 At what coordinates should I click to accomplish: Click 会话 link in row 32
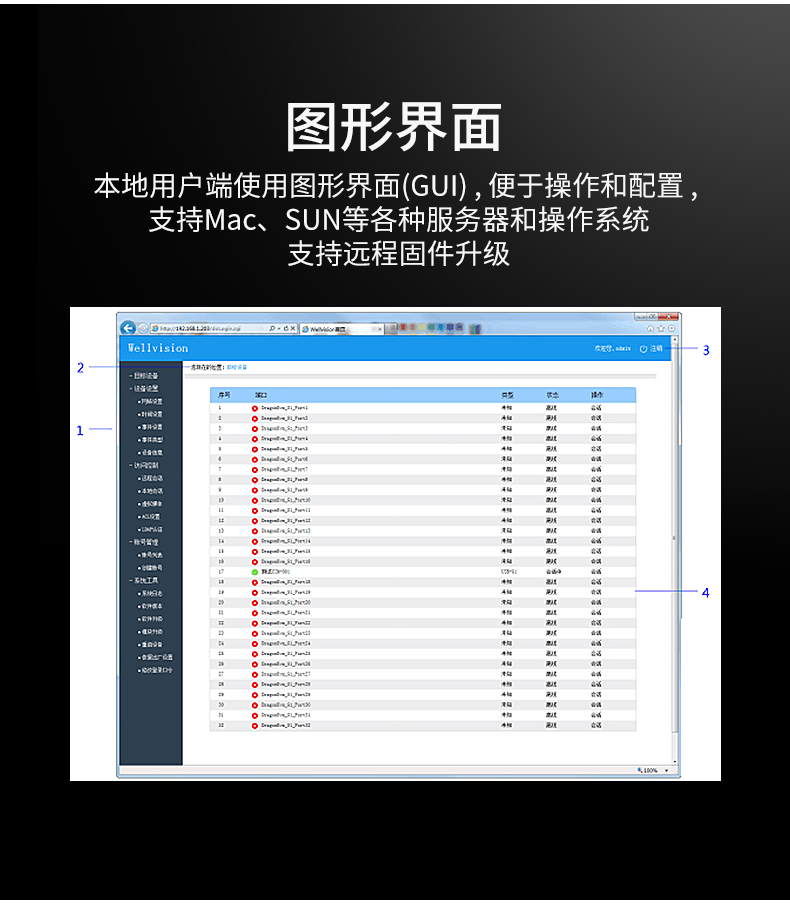[596, 725]
